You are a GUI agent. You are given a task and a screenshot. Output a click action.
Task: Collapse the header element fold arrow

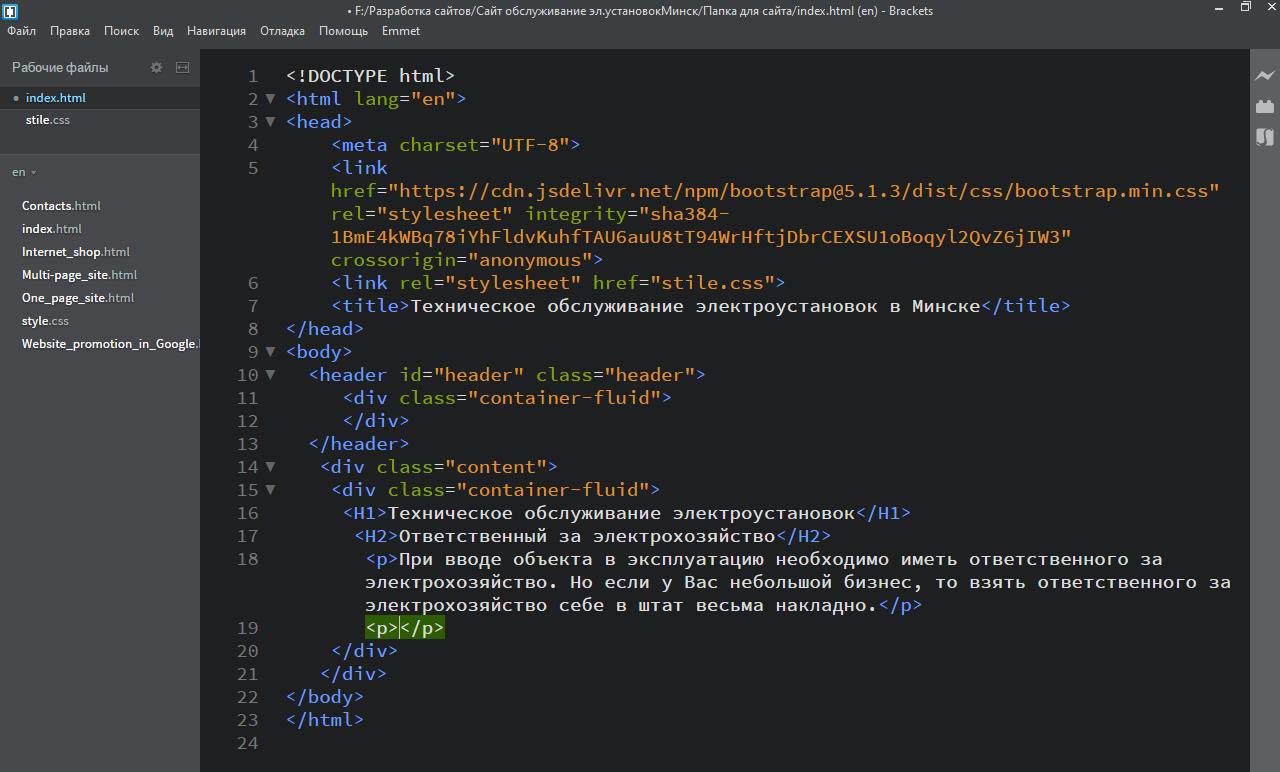pyautogui.click(x=270, y=375)
